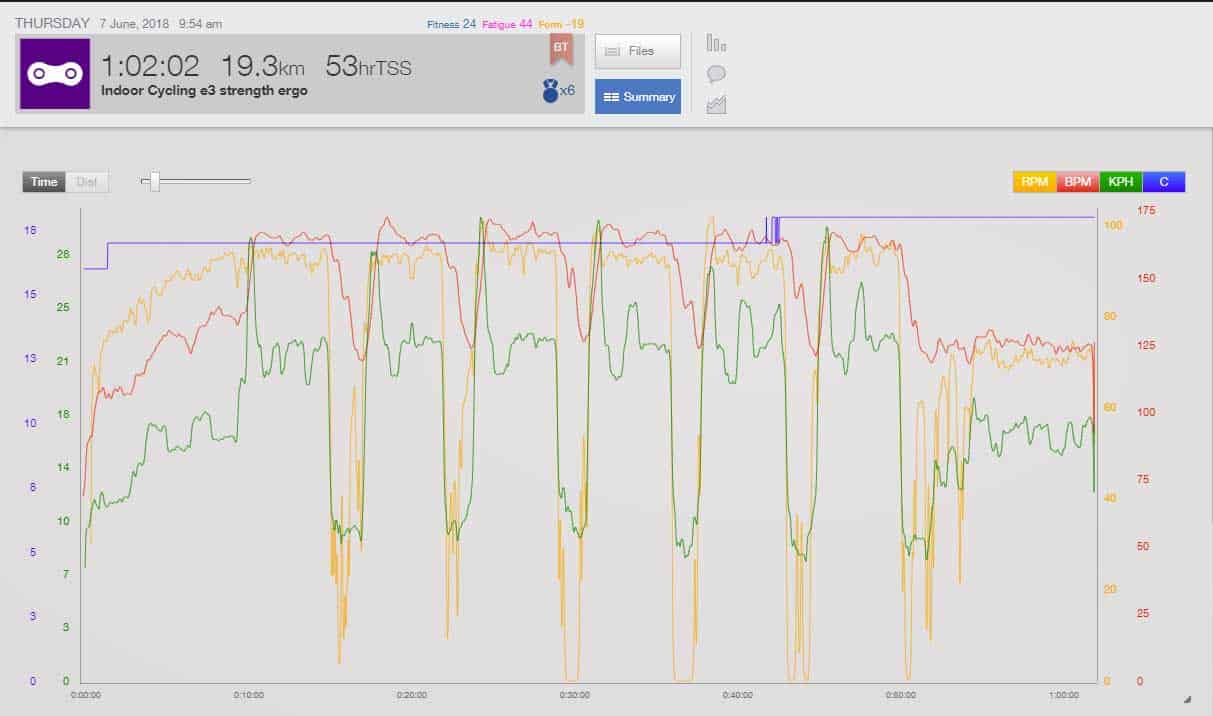Open the area graph view icon

716,104
